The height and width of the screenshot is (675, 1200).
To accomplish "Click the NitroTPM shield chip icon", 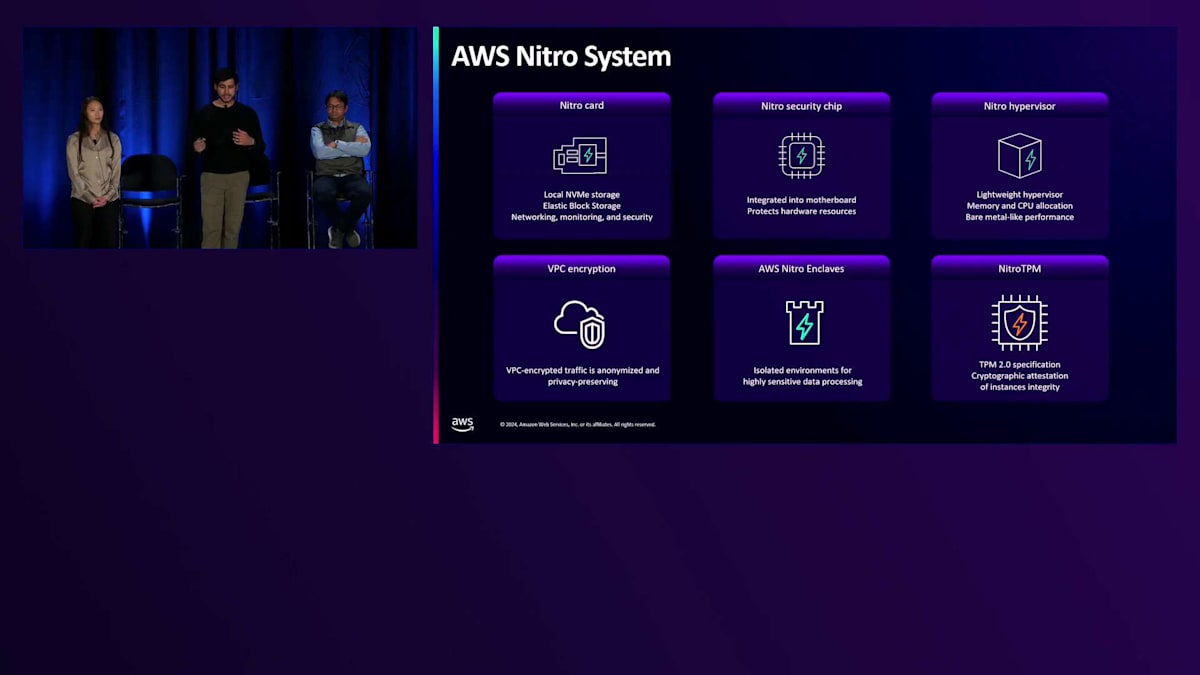I will pyautogui.click(x=1020, y=323).
